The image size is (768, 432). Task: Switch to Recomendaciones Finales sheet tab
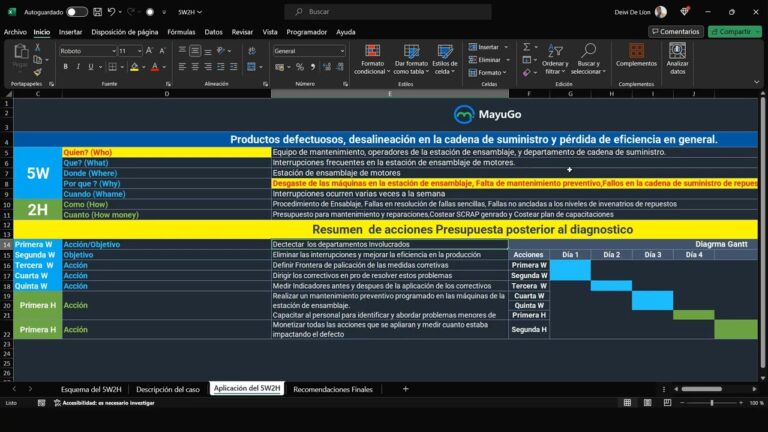coord(333,388)
